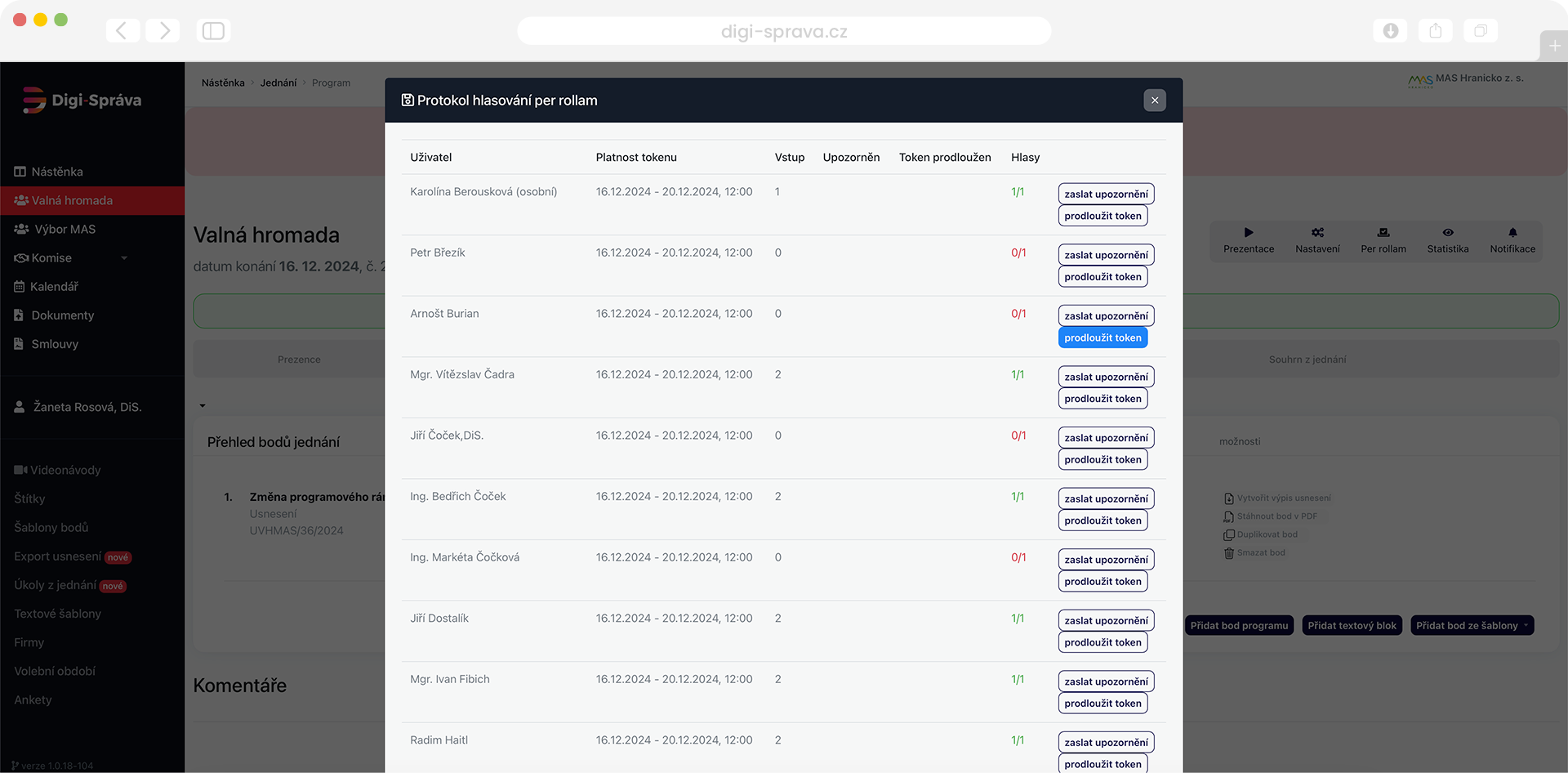This screenshot has height=773, width=1568.
Task: Open Statistika eye icon
Action: click(1447, 233)
